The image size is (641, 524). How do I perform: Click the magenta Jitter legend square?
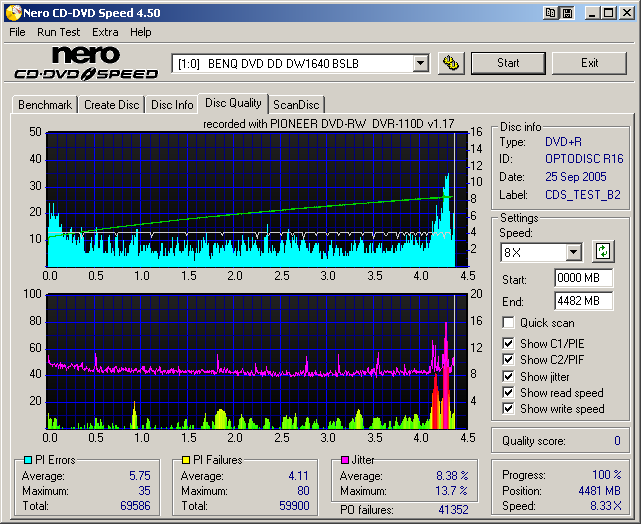point(344,460)
